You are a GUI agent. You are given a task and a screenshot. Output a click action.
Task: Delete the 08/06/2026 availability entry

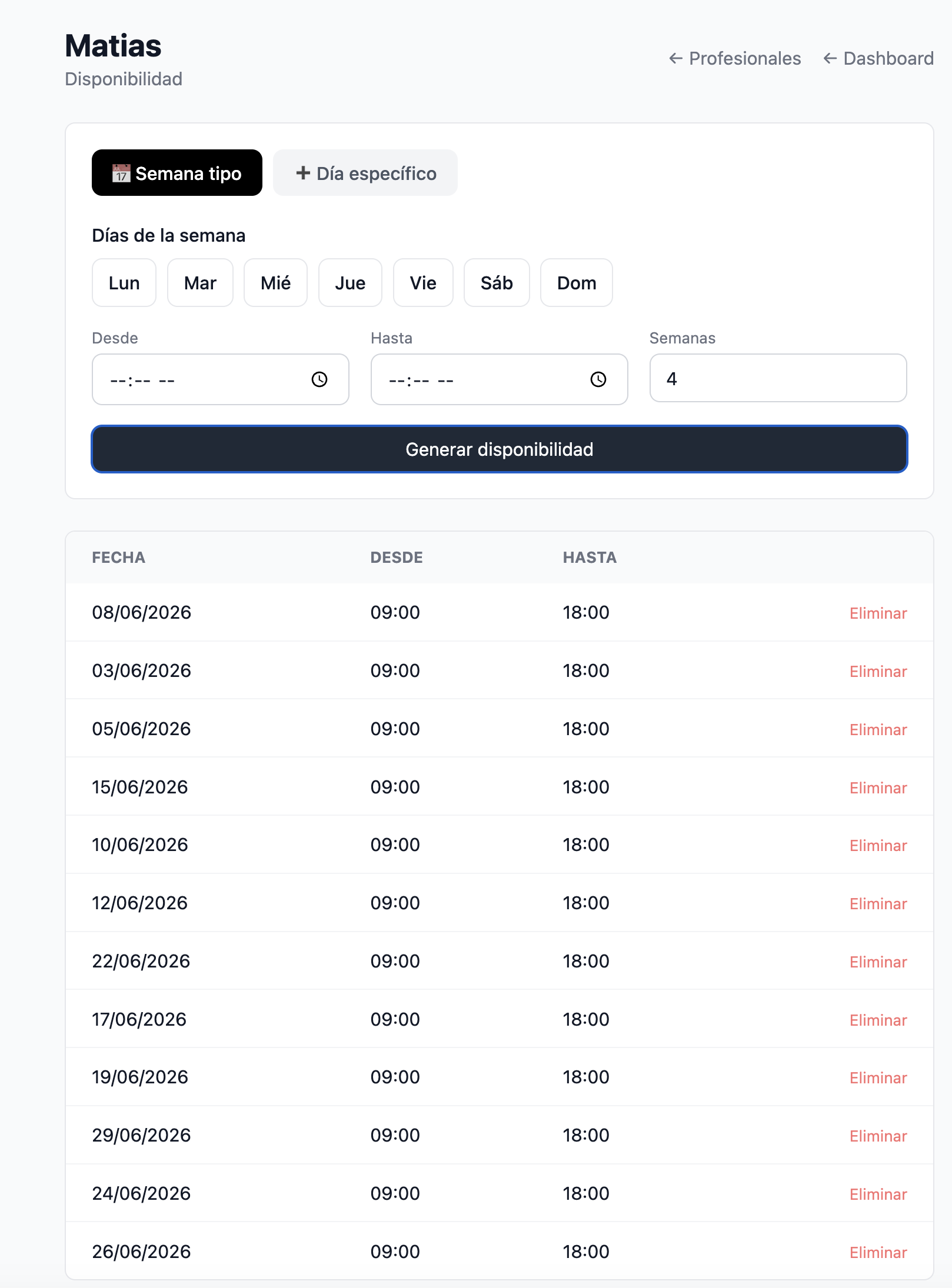coord(878,613)
